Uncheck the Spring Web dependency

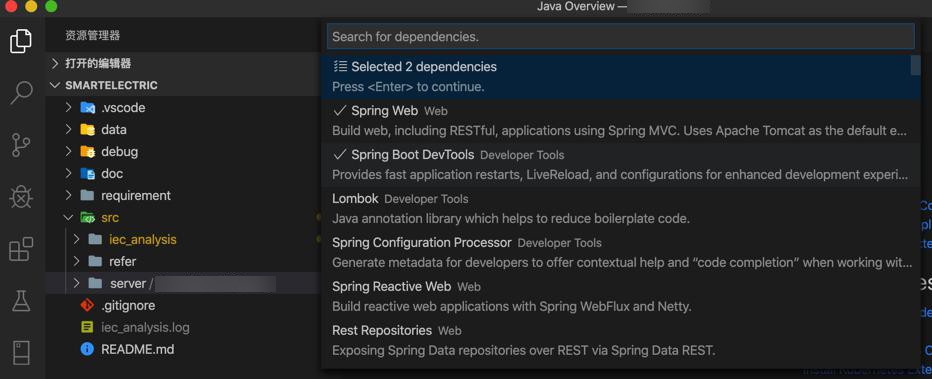click(x=621, y=121)
